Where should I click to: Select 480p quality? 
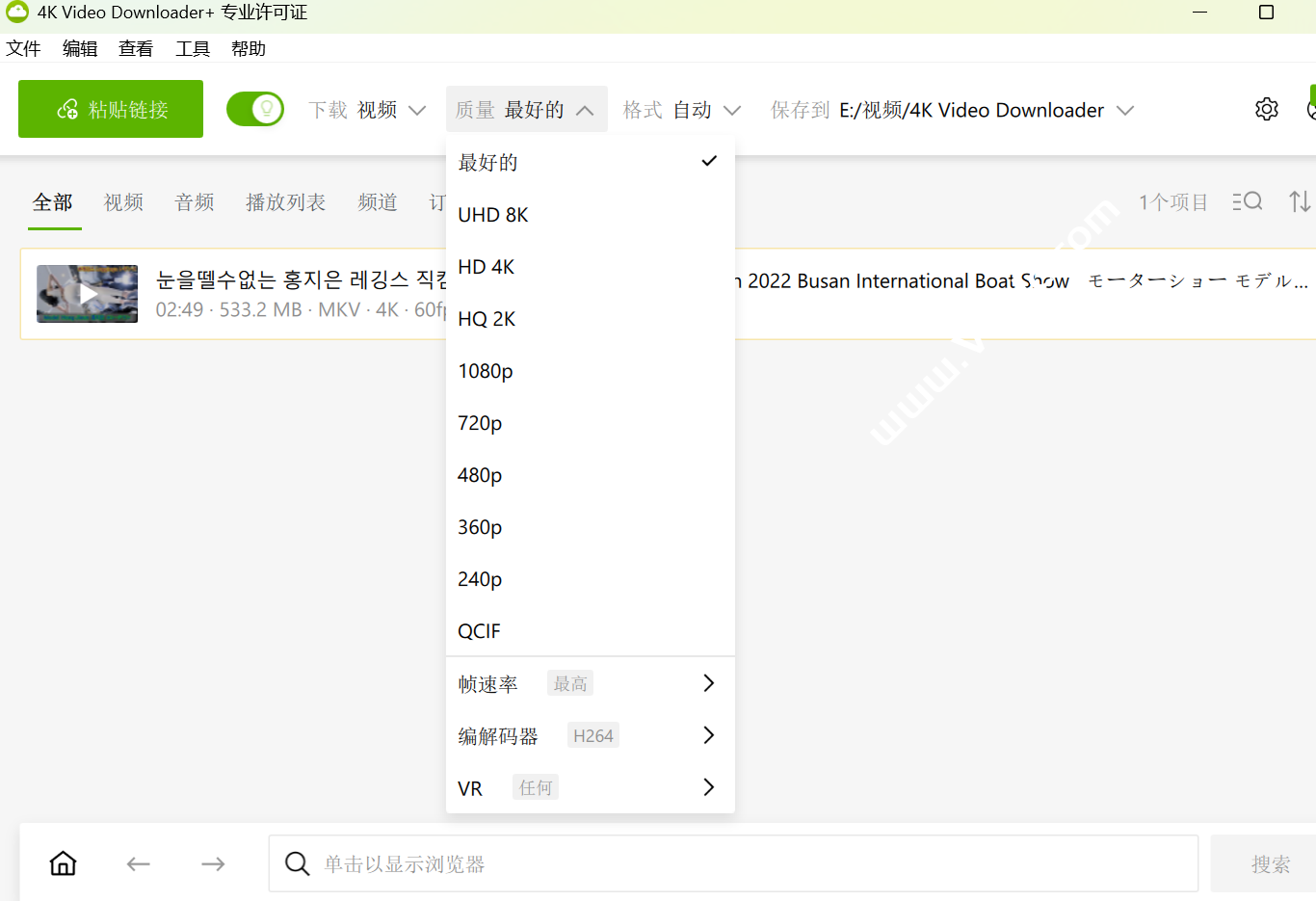coord(591,474)
